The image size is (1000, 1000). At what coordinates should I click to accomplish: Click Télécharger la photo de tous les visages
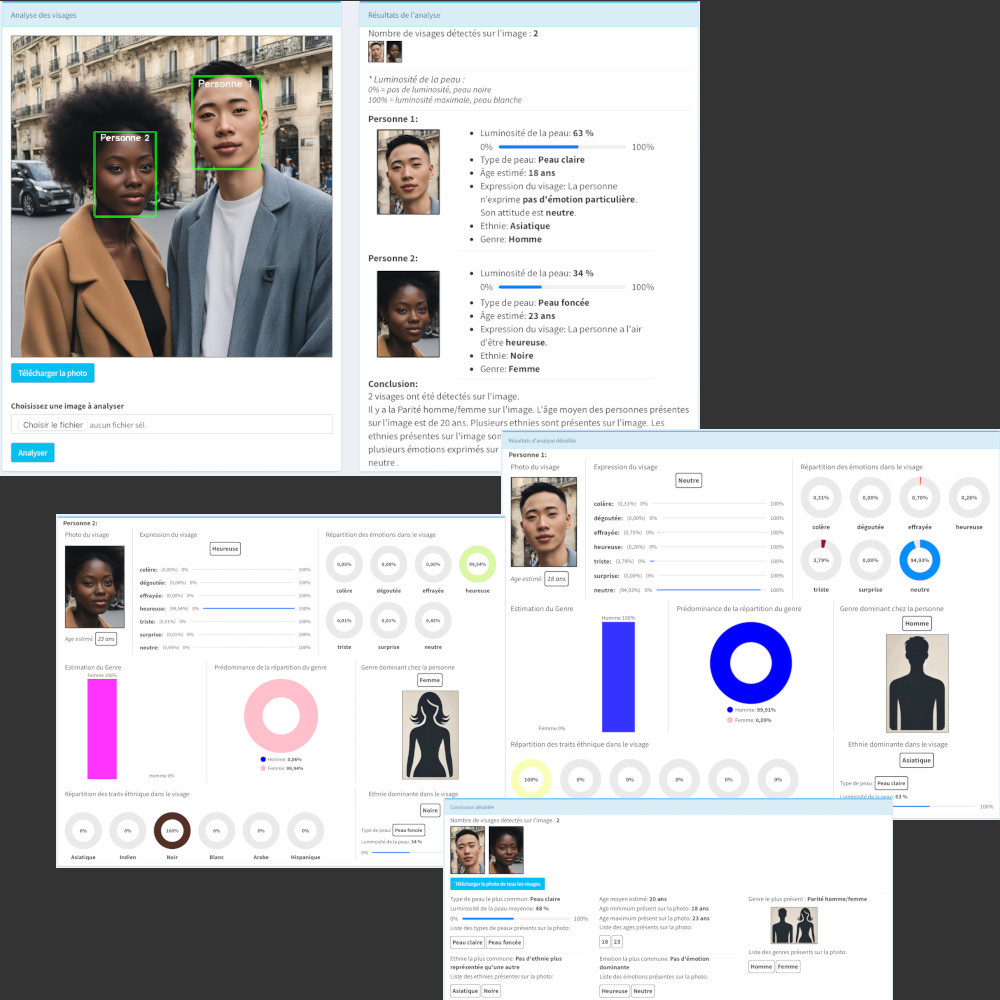pyautogui.click(x=497, y=884)
